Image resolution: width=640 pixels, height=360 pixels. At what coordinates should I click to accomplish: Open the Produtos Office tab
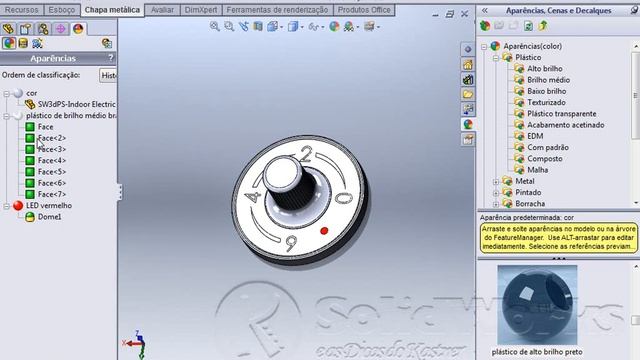coord(364,10)
